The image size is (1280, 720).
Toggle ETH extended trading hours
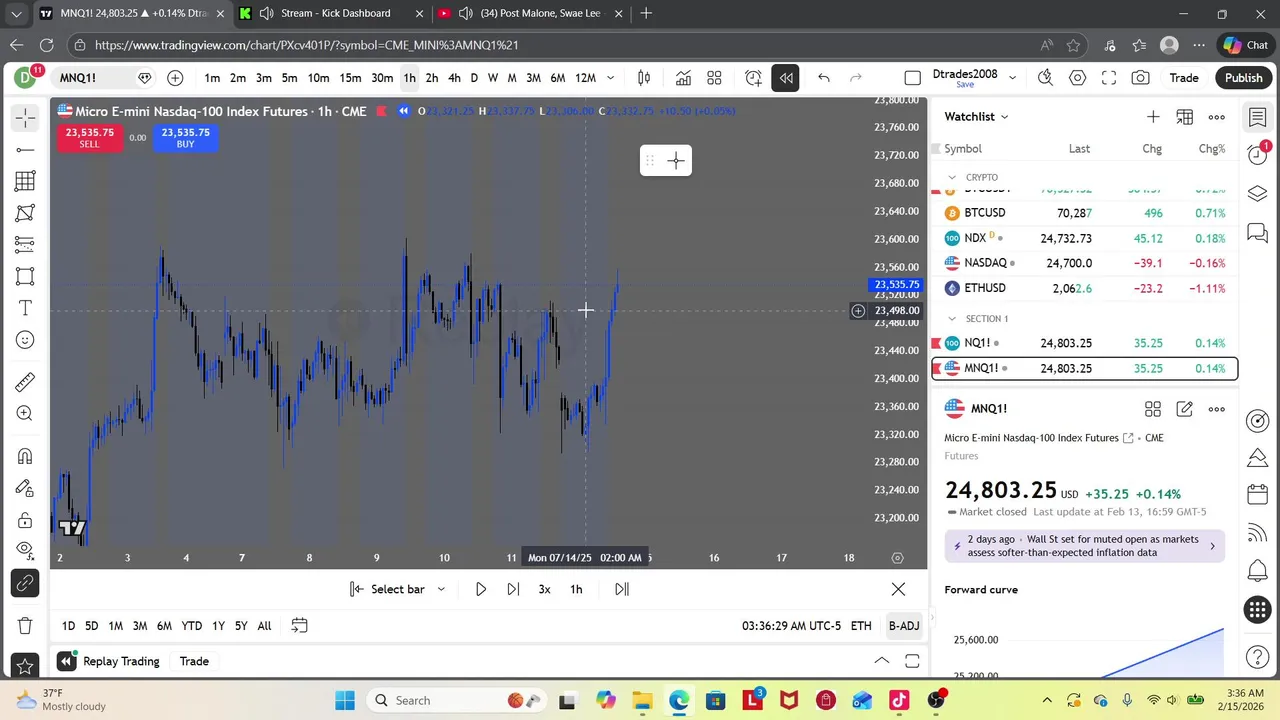click(861, 626)
